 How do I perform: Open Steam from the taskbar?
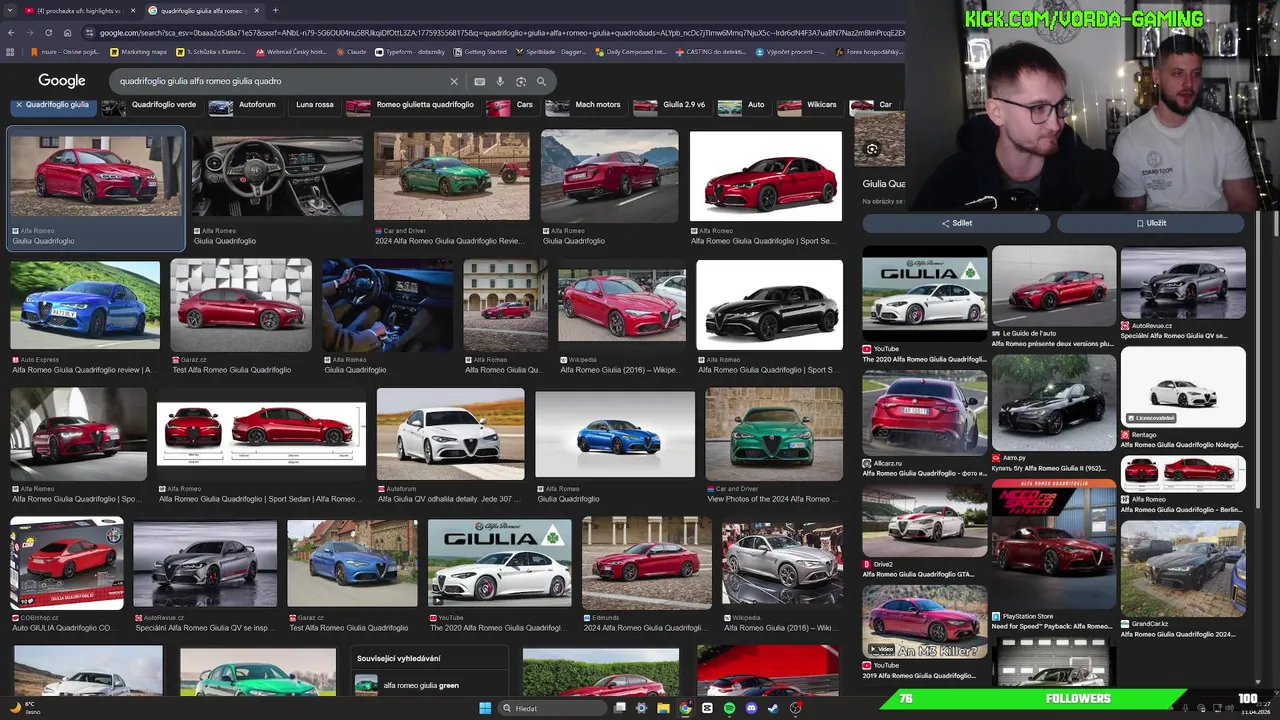pos(773,708)
